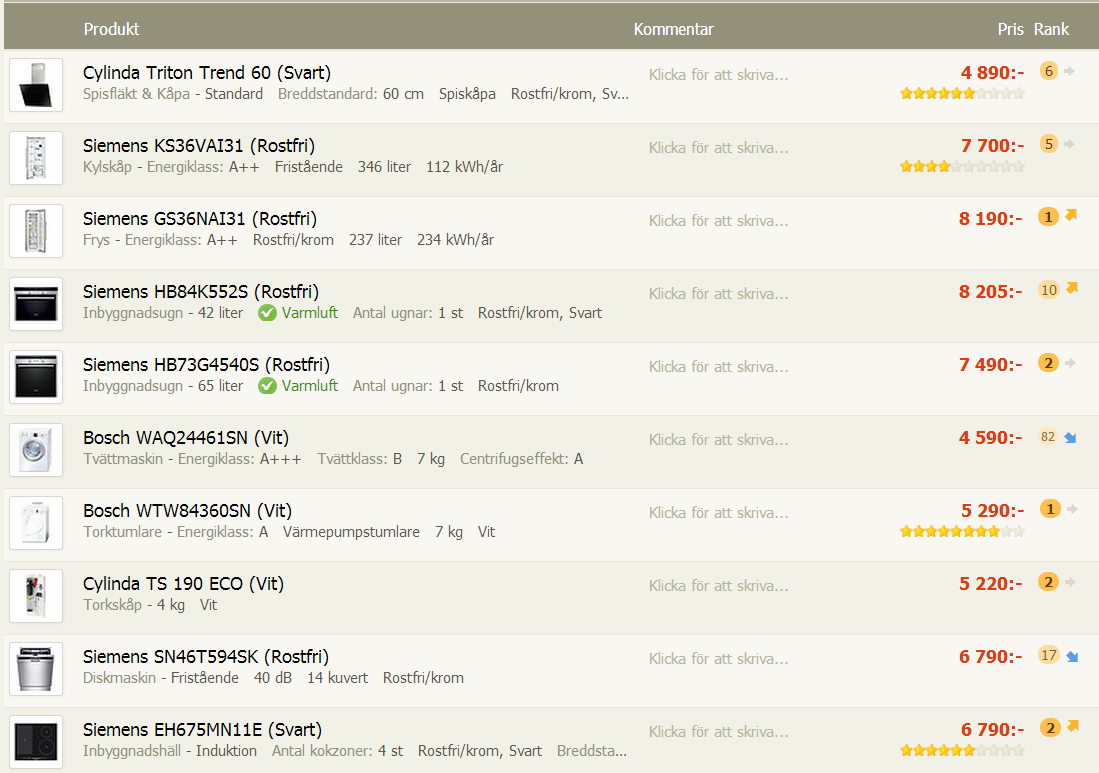Open the Cylinda TS 190 ECO thumbnail
The width and height of the screenshot is (1099, 773).
(36, 595)
